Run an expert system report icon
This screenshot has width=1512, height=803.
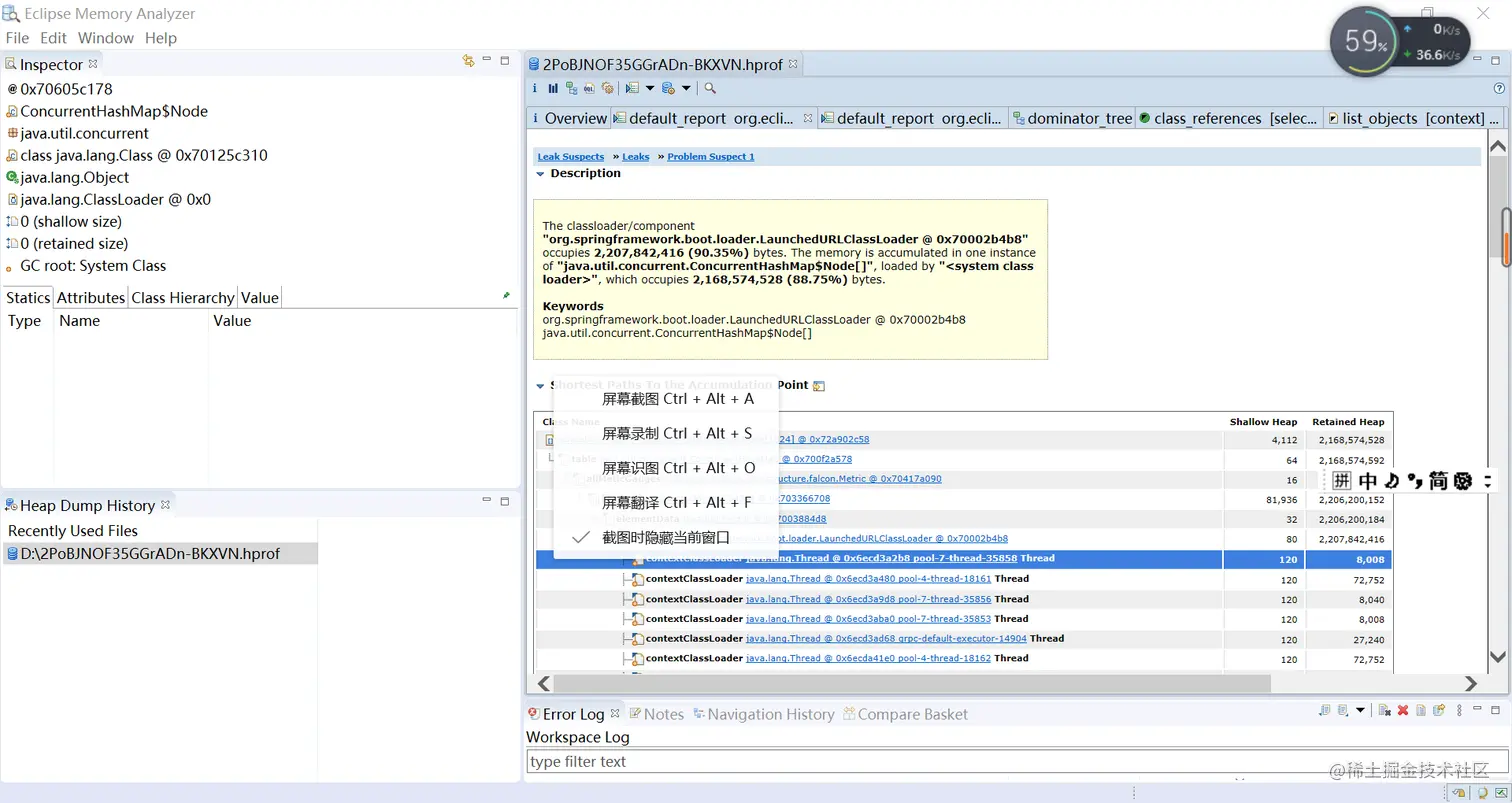point(632,88)
